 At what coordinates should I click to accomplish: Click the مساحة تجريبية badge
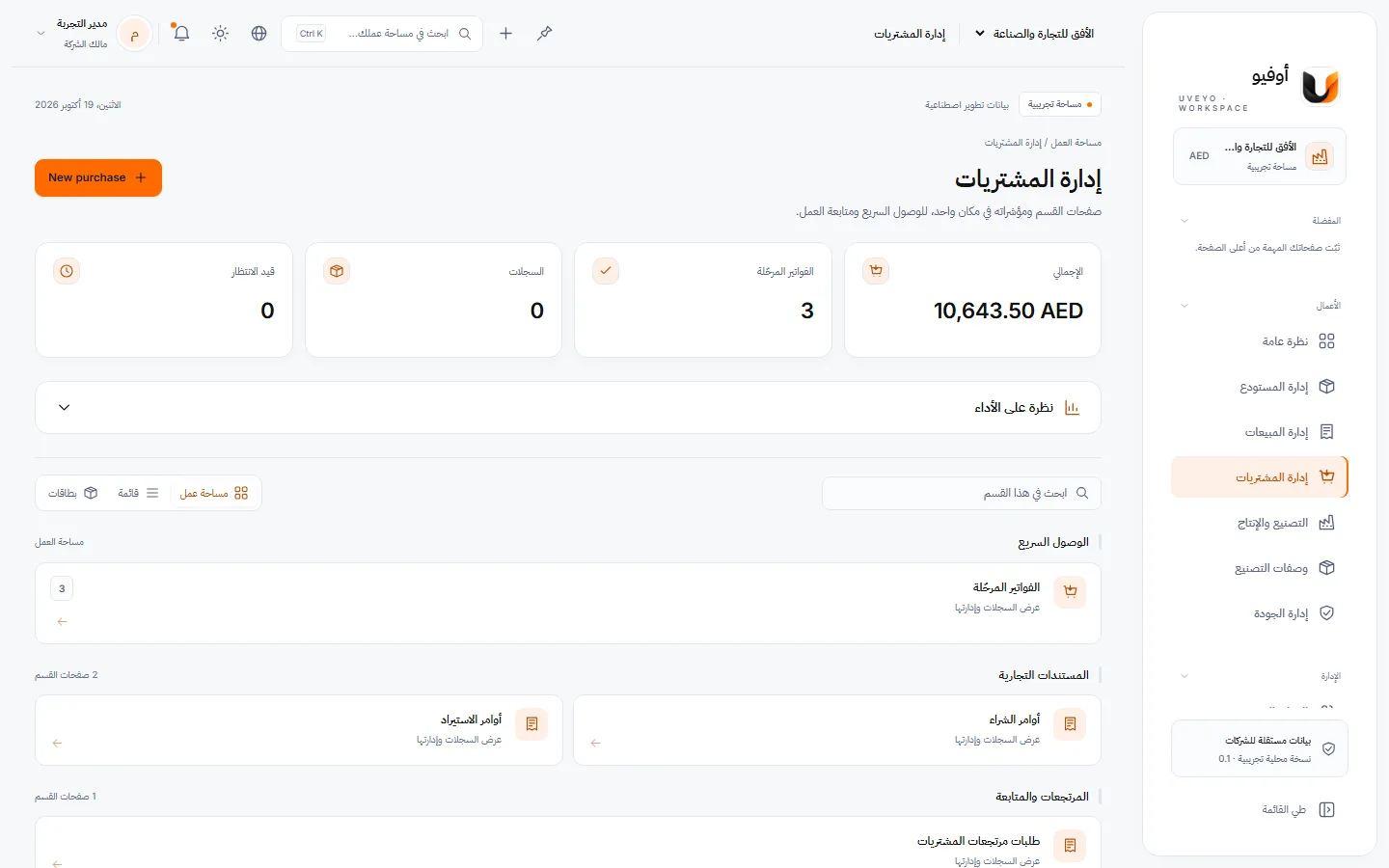point(1060,104)
